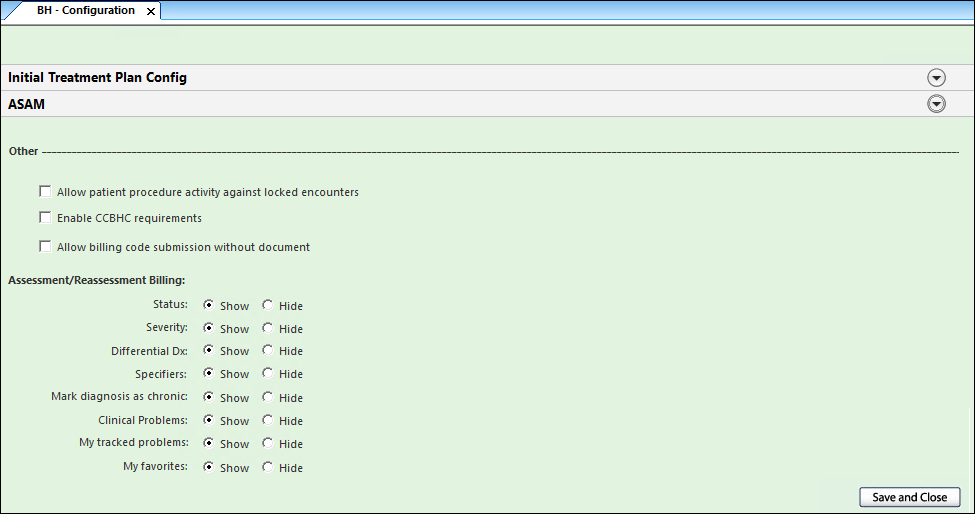Select Hide for Specifiers
The width and height of the screenshot is (975, 514).
pos(268,373)
